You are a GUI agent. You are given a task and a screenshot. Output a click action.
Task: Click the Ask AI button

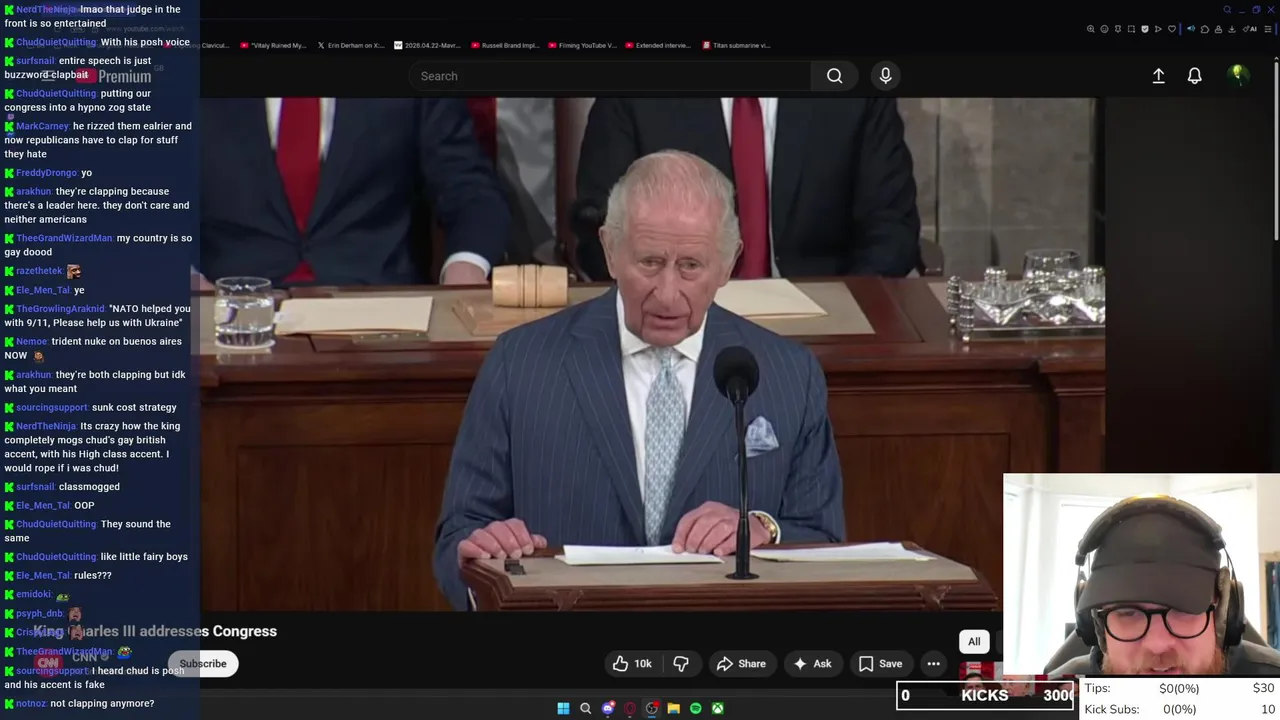(812, 663)
